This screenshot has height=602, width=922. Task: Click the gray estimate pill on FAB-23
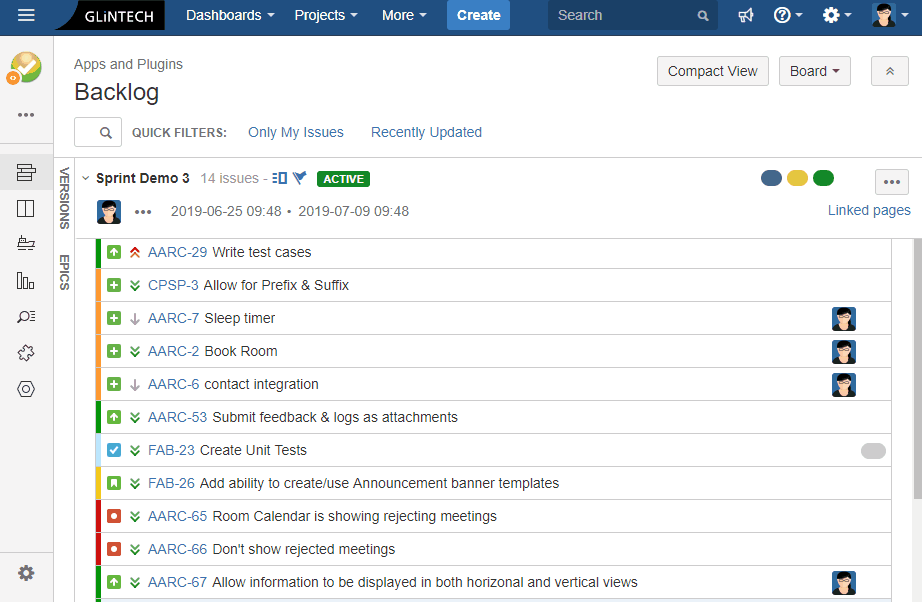873,450
